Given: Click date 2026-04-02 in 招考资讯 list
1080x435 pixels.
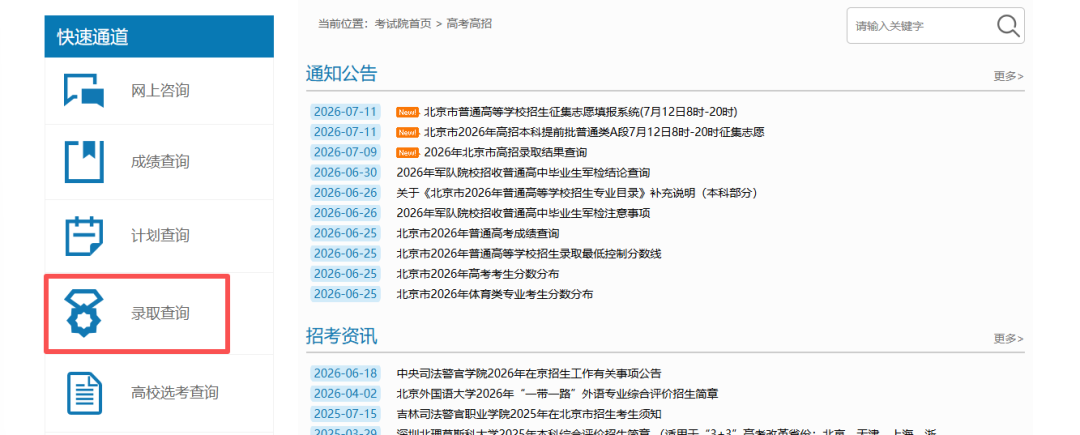Looking at the screenshot, I should [345, 394].
